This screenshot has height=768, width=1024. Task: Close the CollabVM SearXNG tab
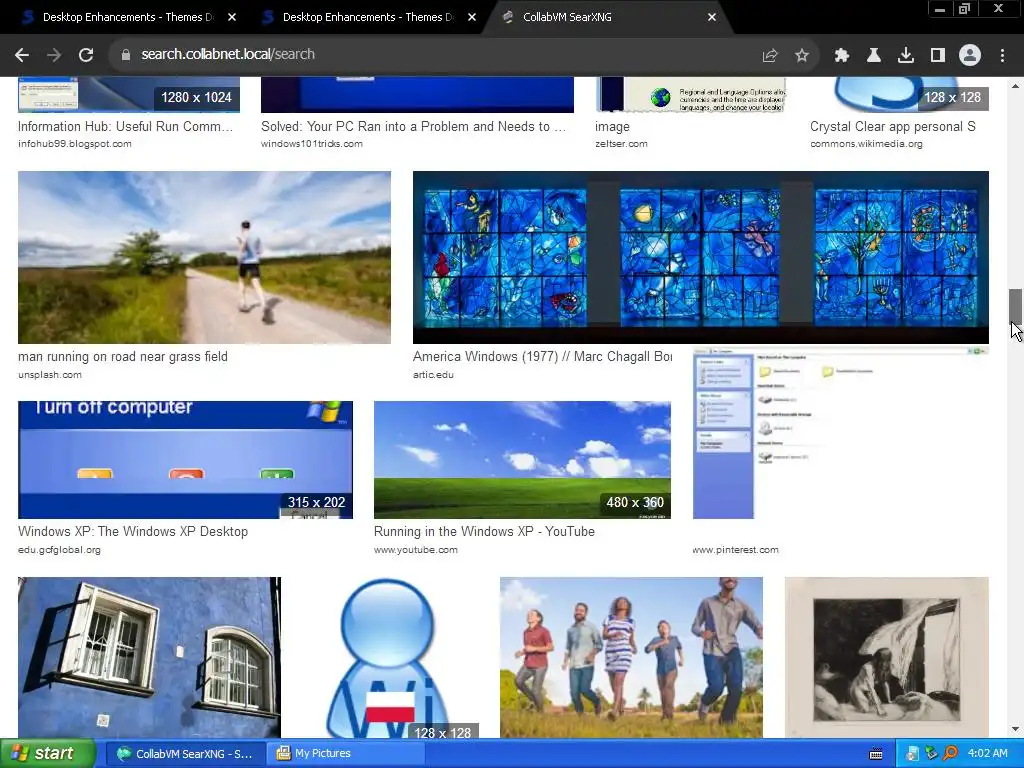[712, 17]
